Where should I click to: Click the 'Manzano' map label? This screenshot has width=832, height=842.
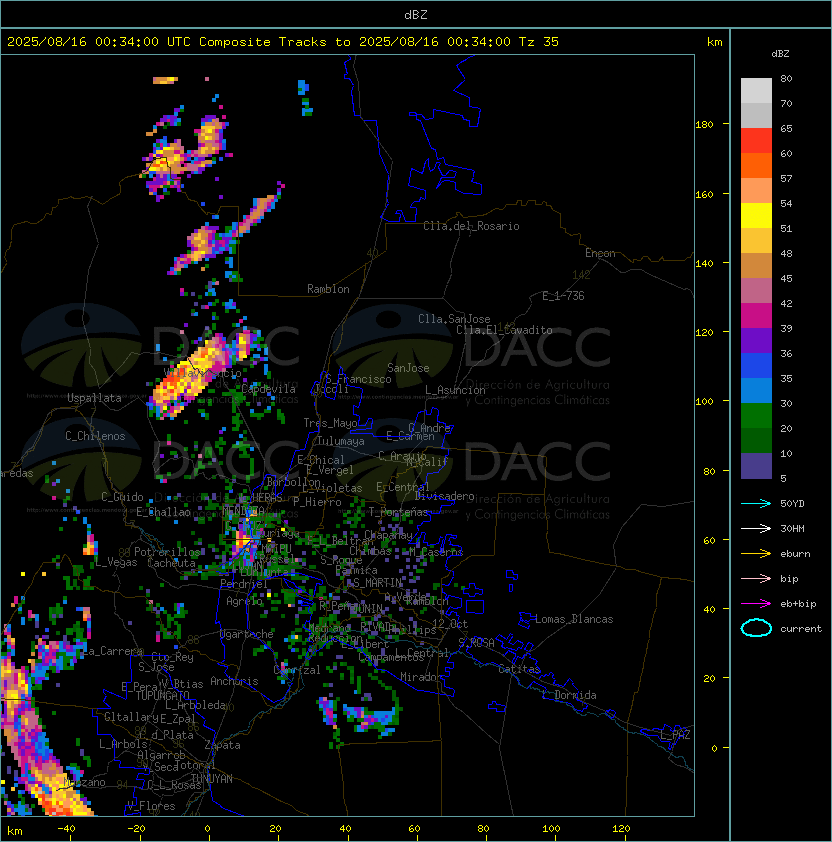(85, 783)
